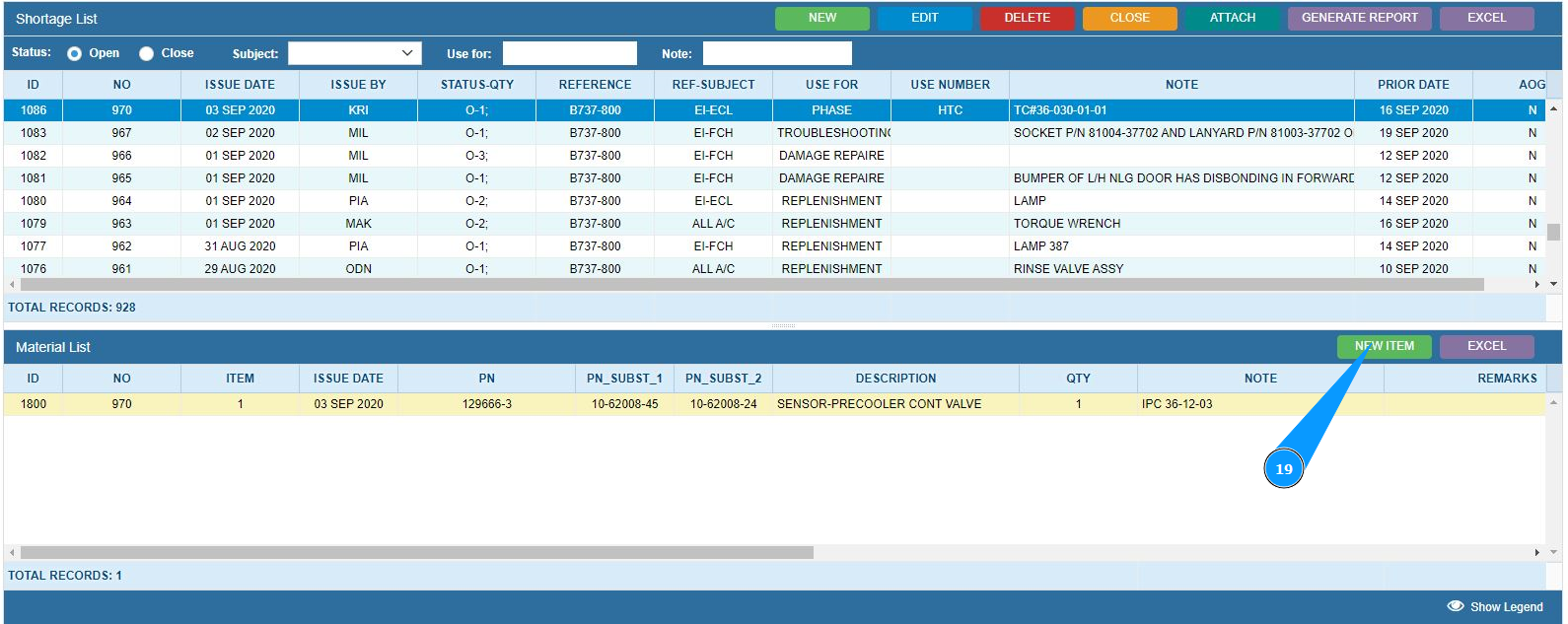Click PN_SUBST_1 value 10-62008-45
Viewport: 1568px width, 624px height.
pos(624,404)
